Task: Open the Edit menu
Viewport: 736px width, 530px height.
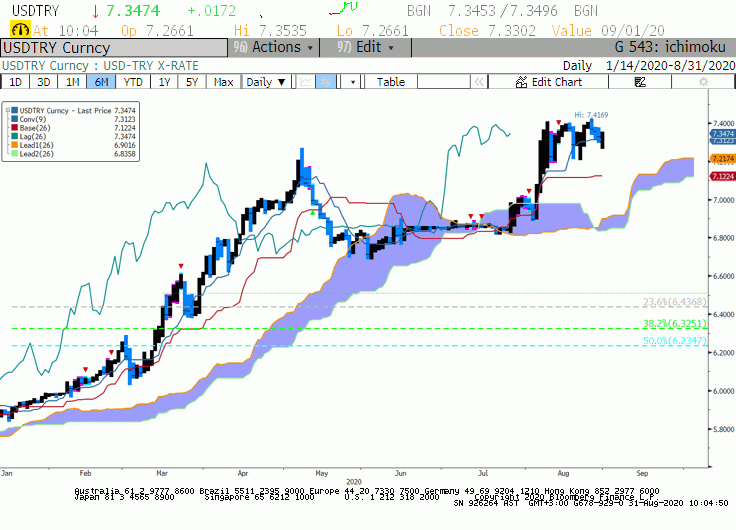Action: (366, 47)
